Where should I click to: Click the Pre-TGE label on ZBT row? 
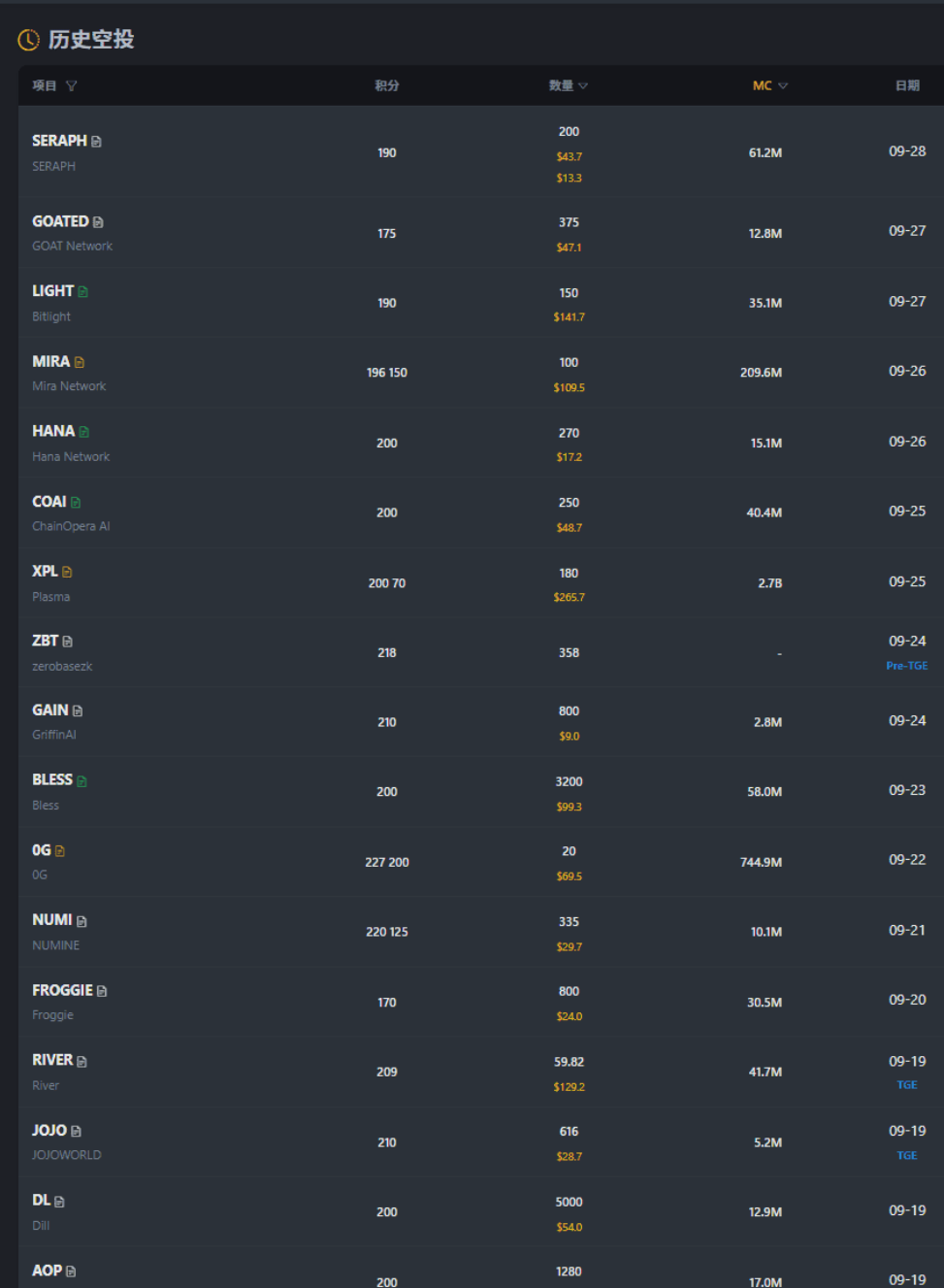(x=907, y=666)
